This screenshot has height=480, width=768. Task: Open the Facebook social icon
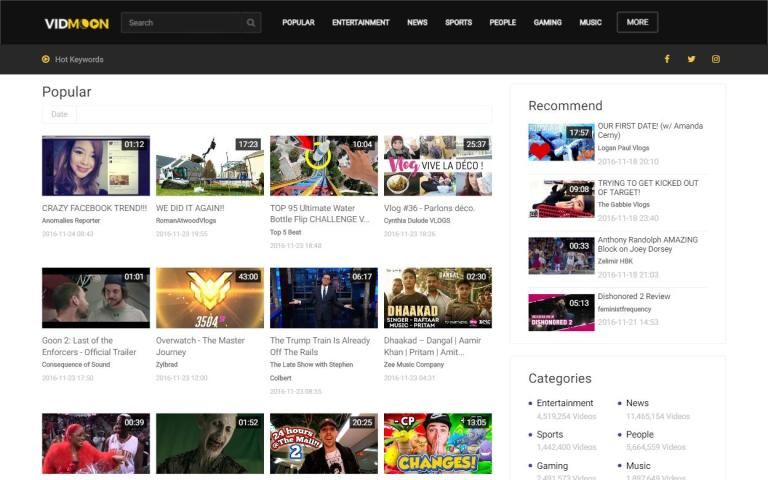667,59
